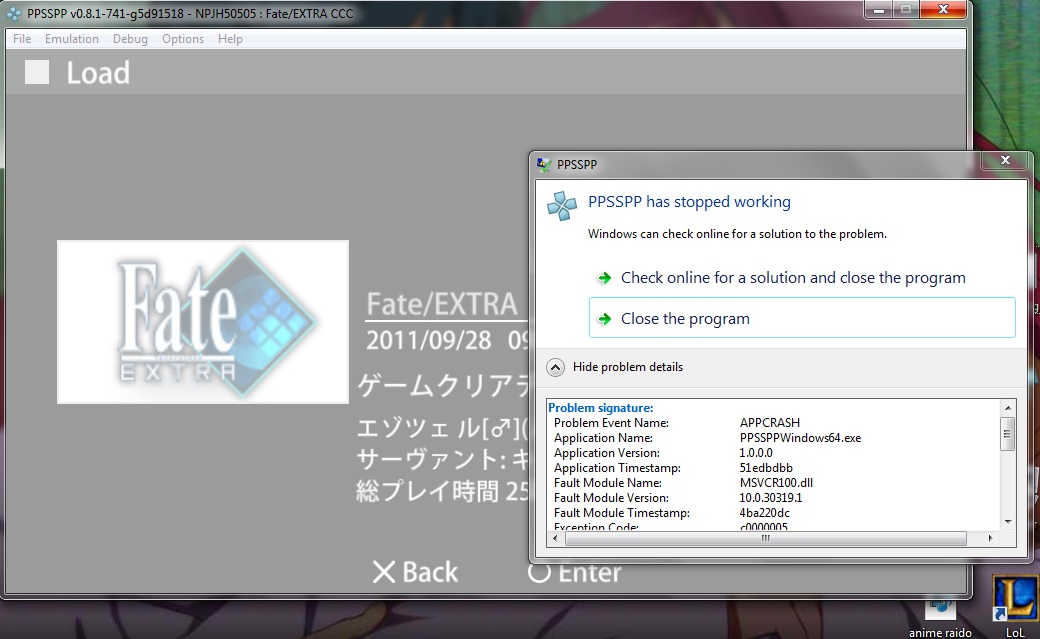The width and height of the screenshot is (1040, 639).
Task: Click the problem details scrollbar down arrow
Action: (1008, 521)
